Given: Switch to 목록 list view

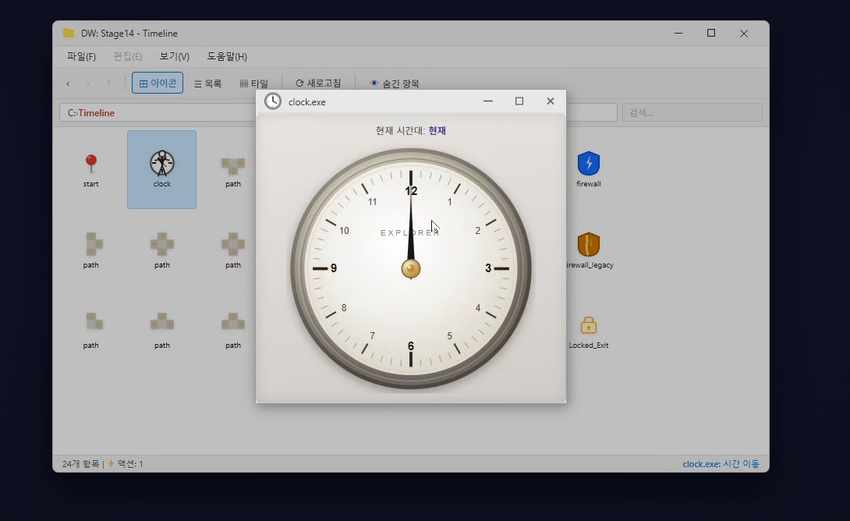Looking at the screenshot, I should tap(208, 83).
